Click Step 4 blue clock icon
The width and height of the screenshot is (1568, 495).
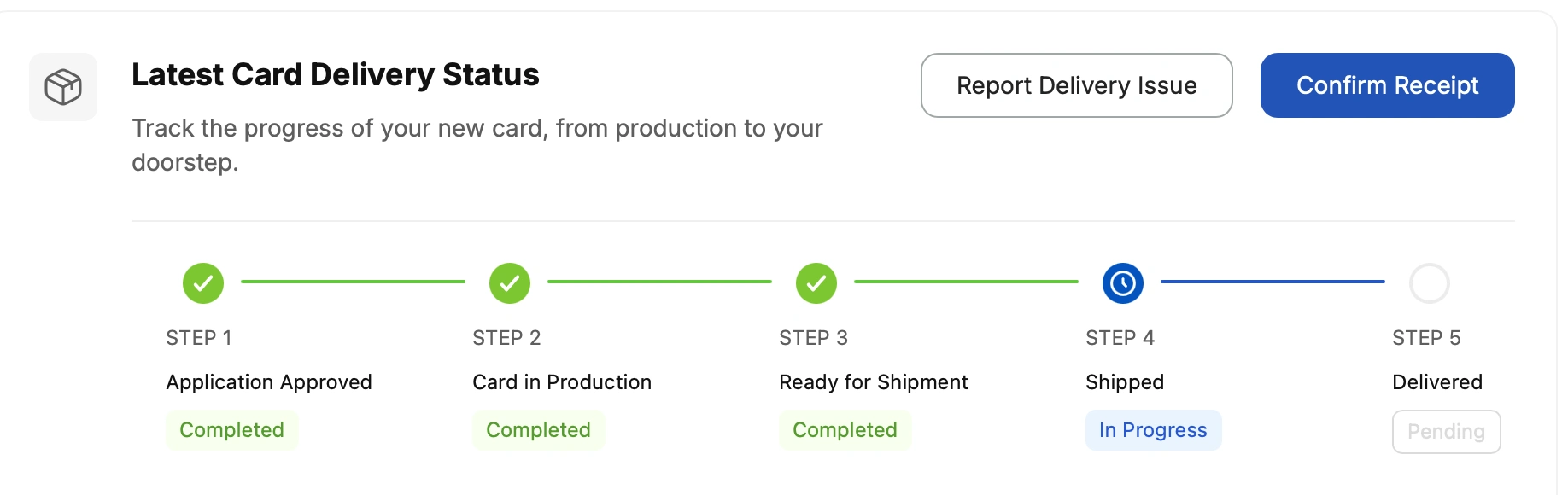(x=1123, y=283)
